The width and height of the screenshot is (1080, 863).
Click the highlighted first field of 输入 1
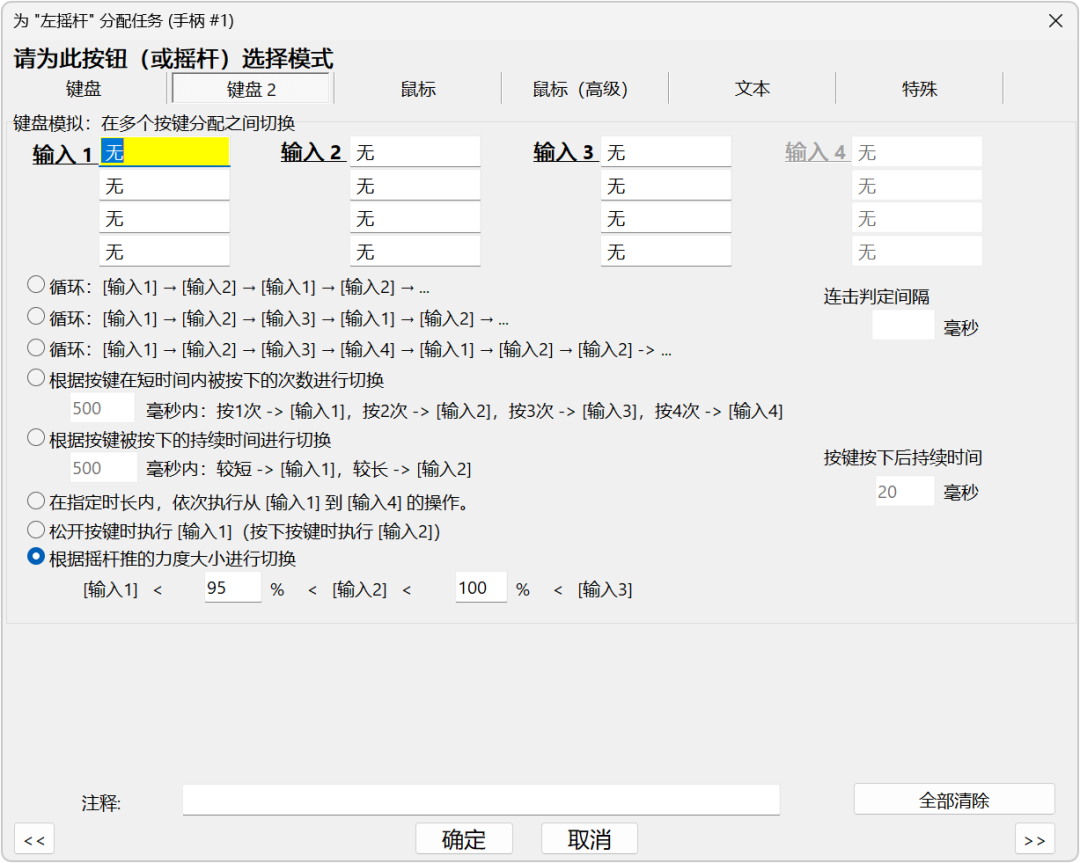[x=165, y=152]
